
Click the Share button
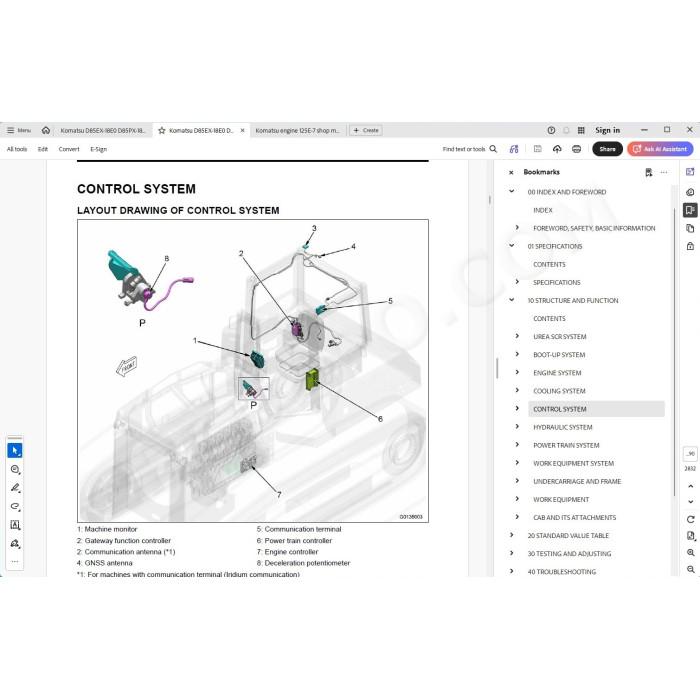(607, 149)
